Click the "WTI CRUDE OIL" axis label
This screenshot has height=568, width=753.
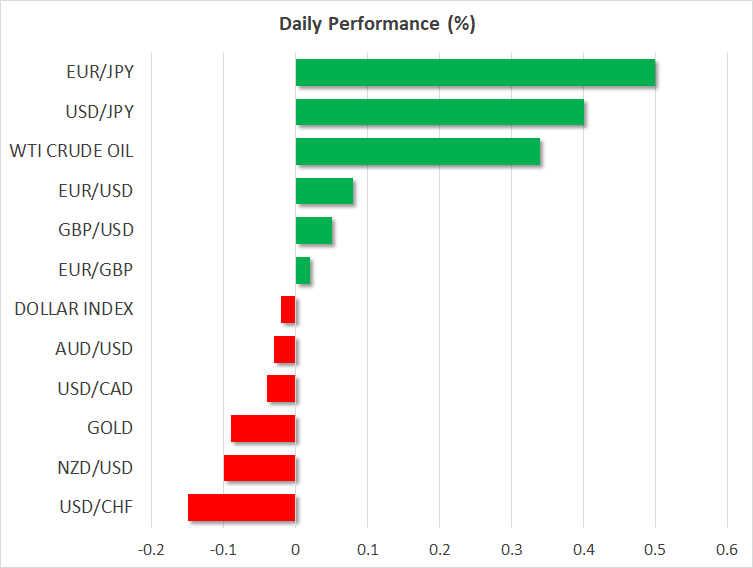[x=71, y=152]
